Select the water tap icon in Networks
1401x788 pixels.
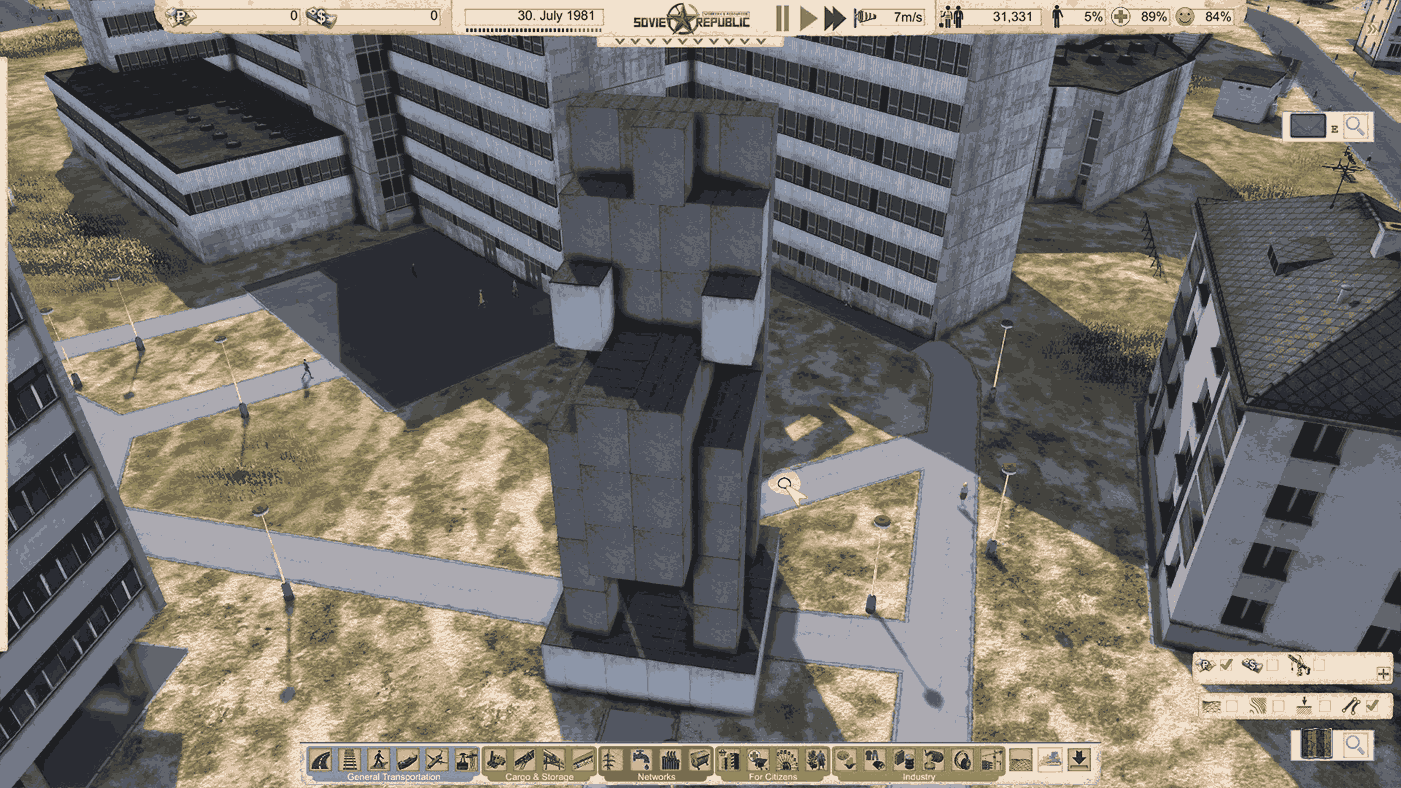641,760
